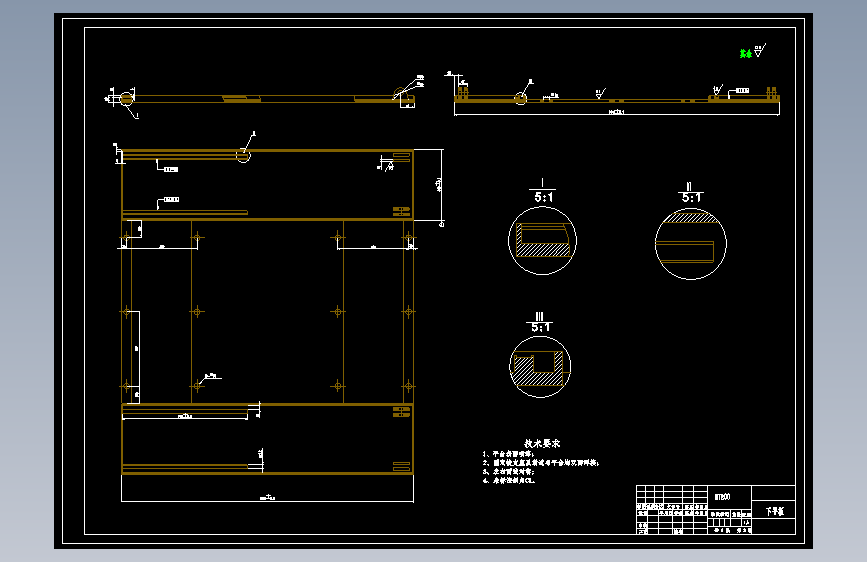Select the 技术要求 heading text
The height and width of the screenshot is (562, 867).
point(542,444)
